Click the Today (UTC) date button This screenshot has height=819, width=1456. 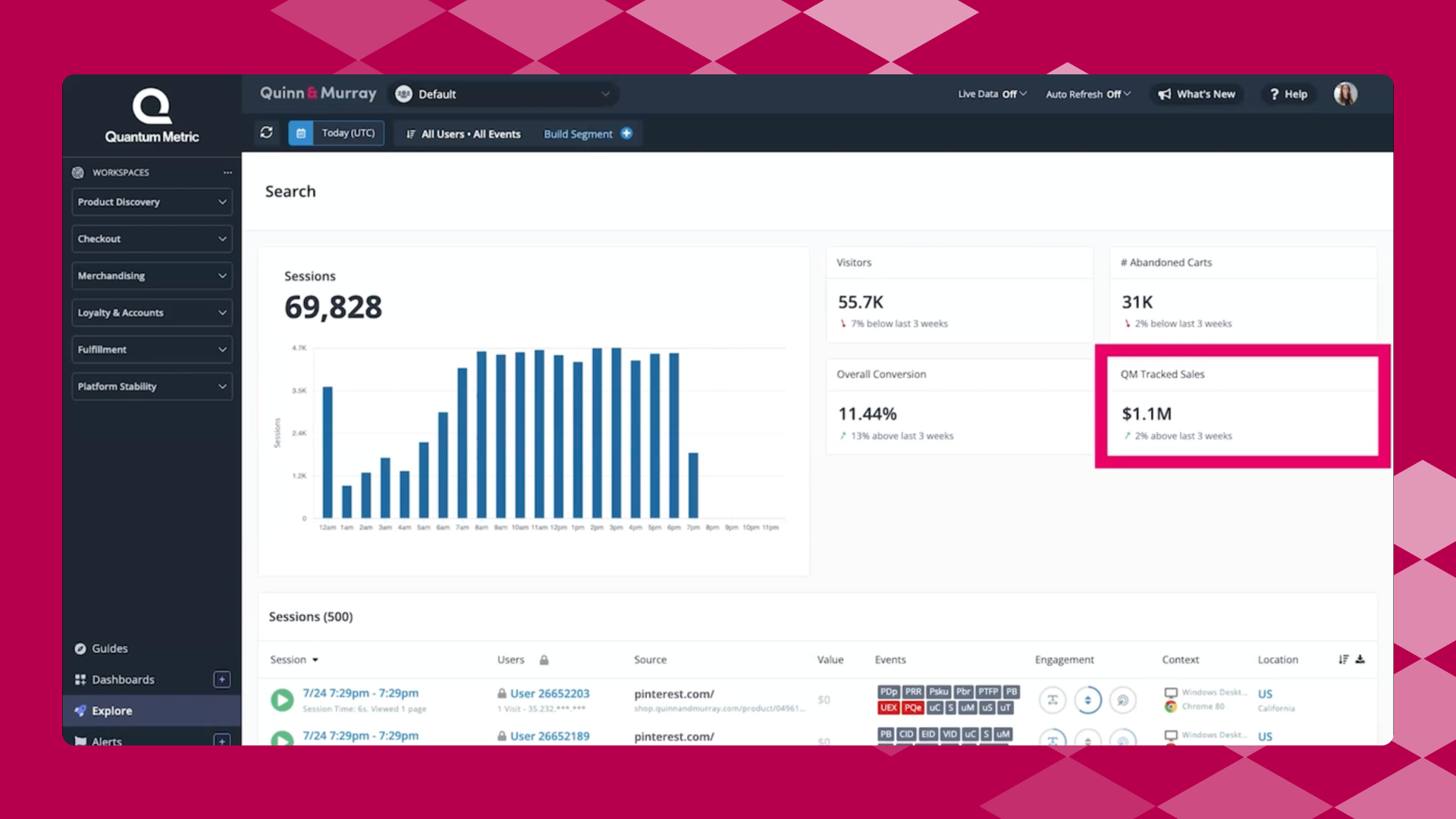click(348, 133)
